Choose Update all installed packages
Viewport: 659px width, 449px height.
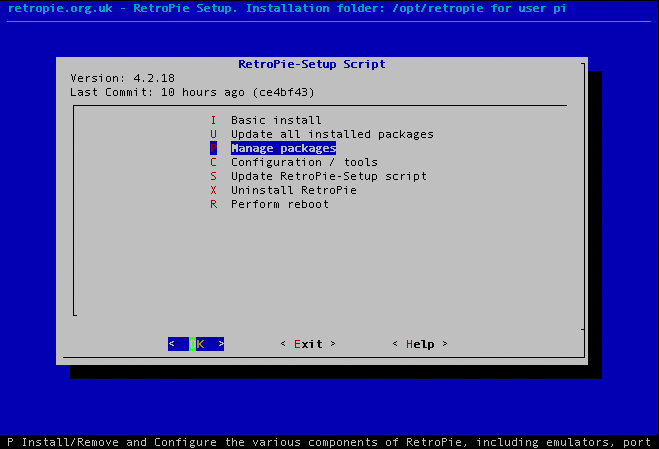point(332,134)
